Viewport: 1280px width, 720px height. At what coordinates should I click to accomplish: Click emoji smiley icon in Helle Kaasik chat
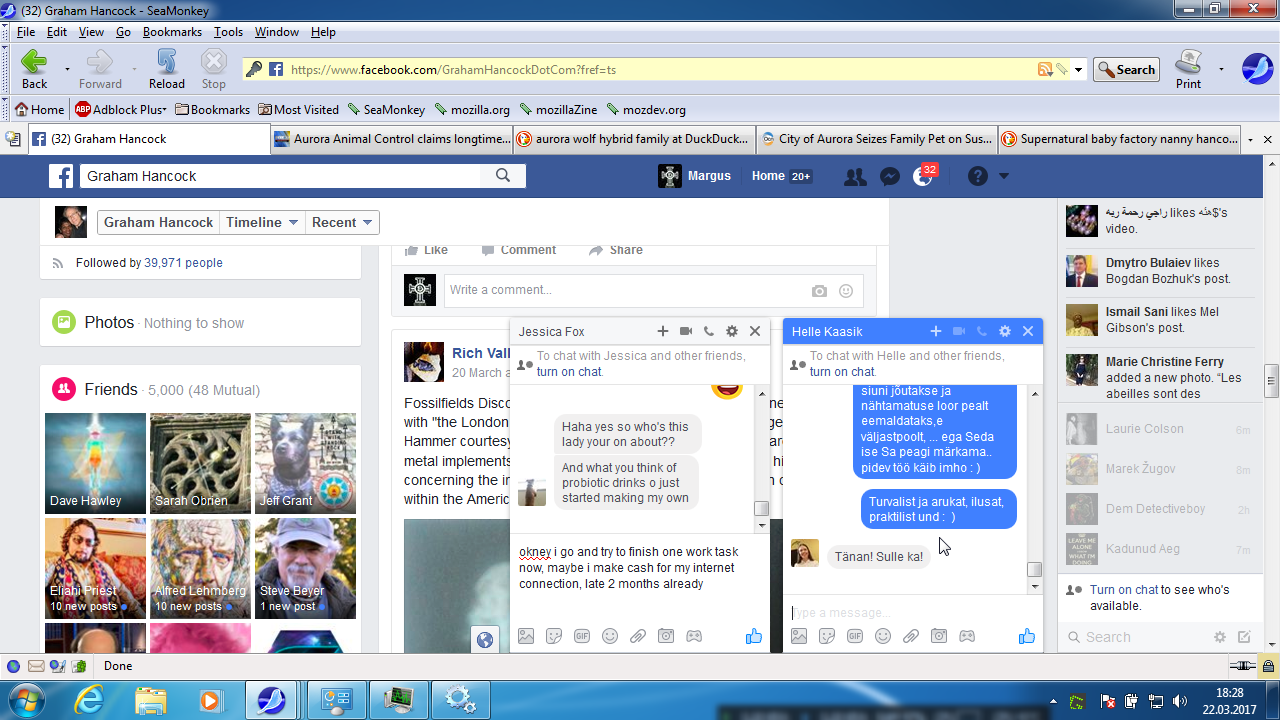883,636
